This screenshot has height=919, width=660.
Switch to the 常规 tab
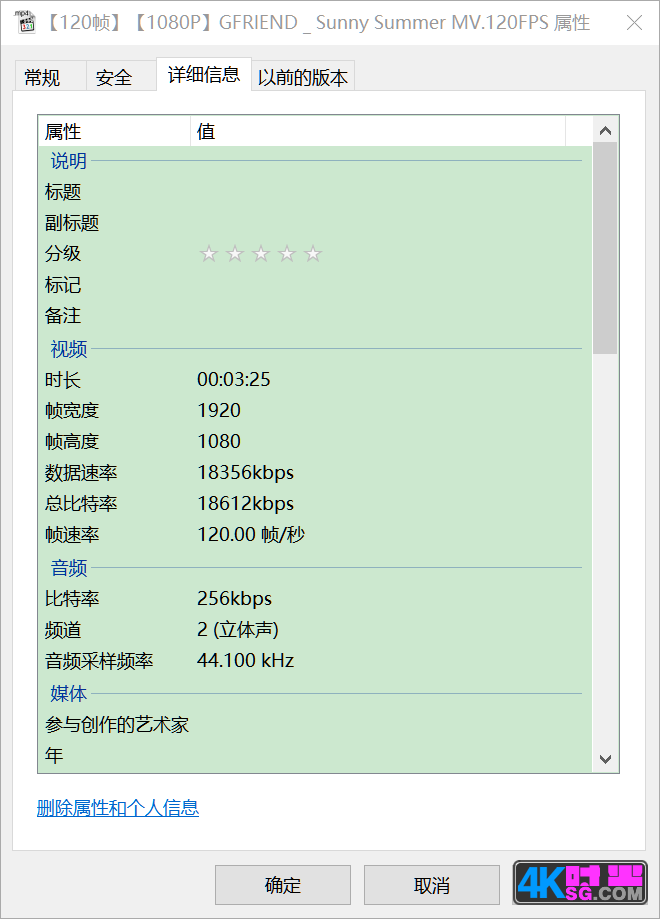click(x=49, y=77)
